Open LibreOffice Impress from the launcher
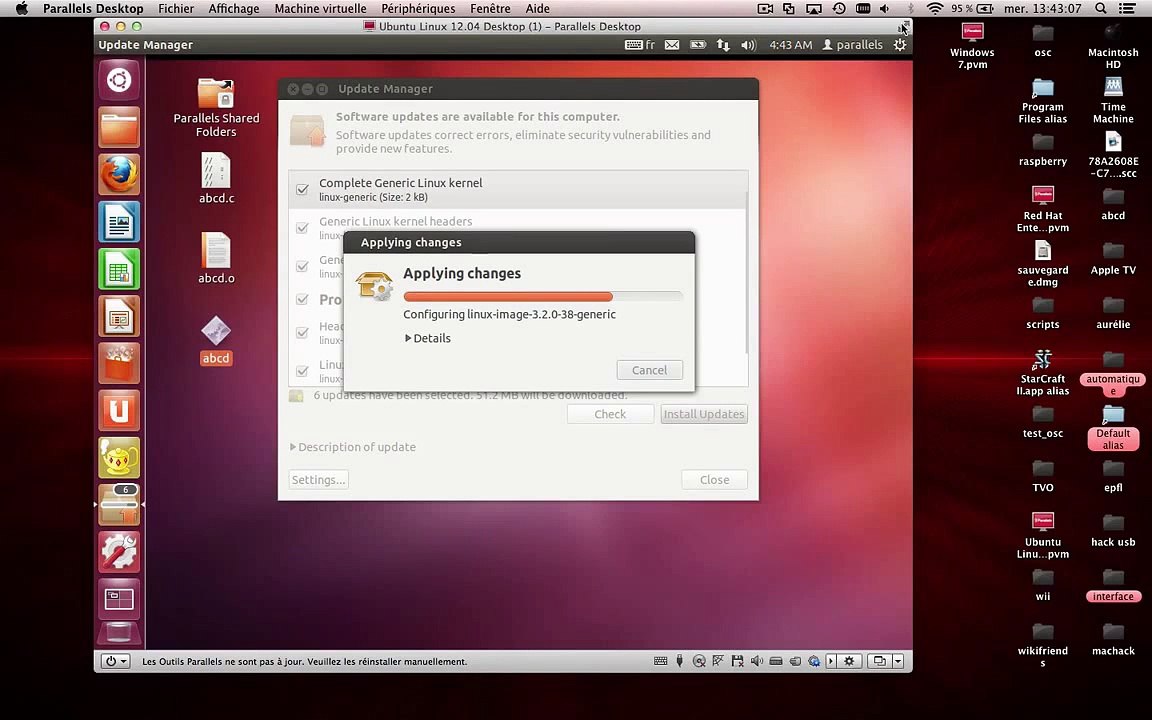The image size is (1152, 720). (119, 316)
